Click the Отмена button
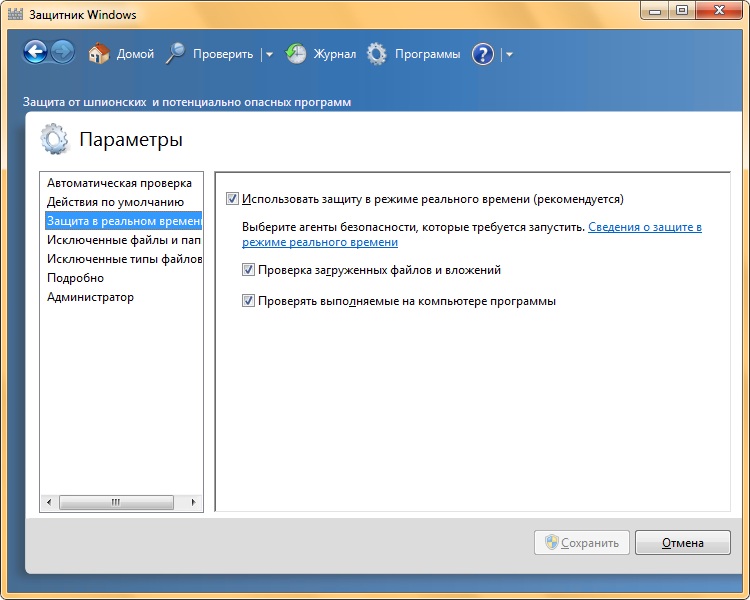The image size is (750, 600). [683, 543]
